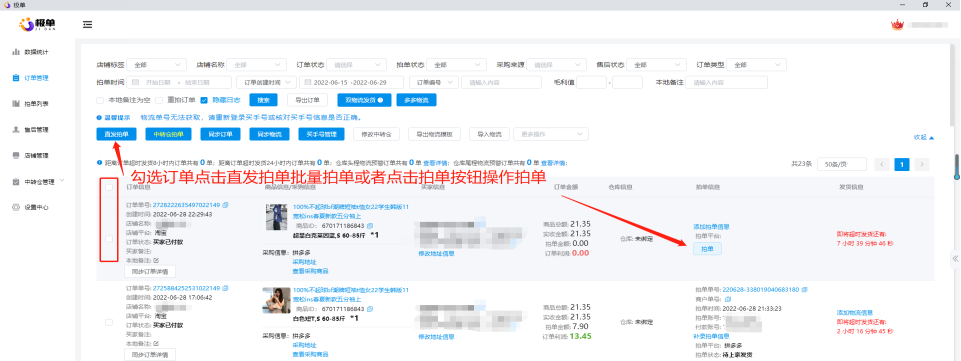Open 设置中心 in the sidebar
961x361 pixels.
tap(36, 207)
